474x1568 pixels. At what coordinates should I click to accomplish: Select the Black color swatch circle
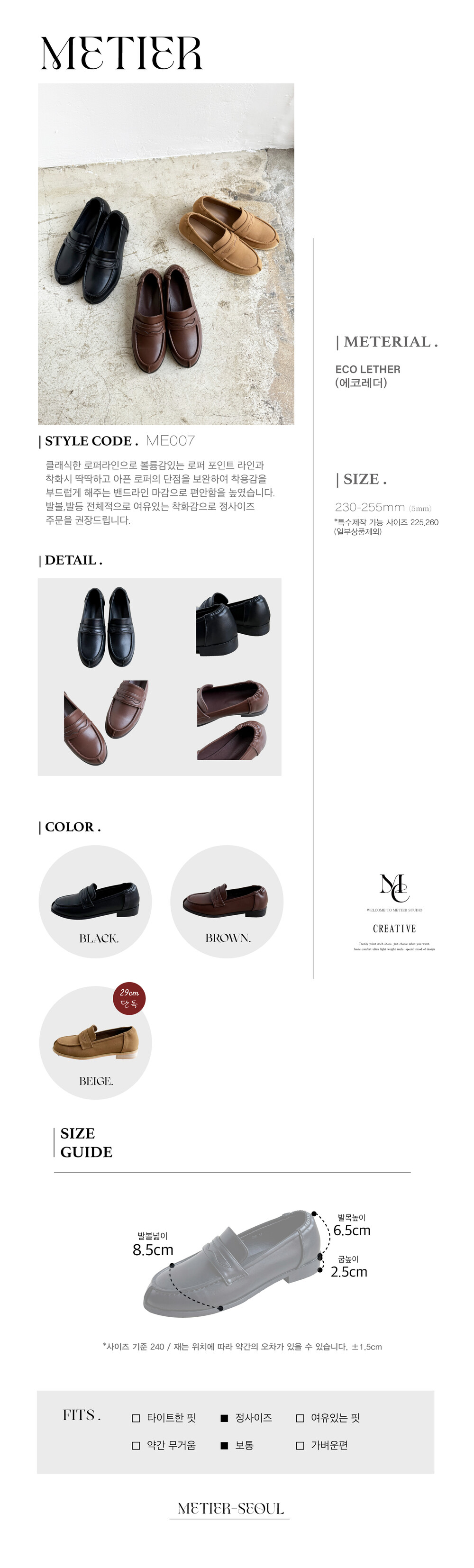(x=96, y=902)
